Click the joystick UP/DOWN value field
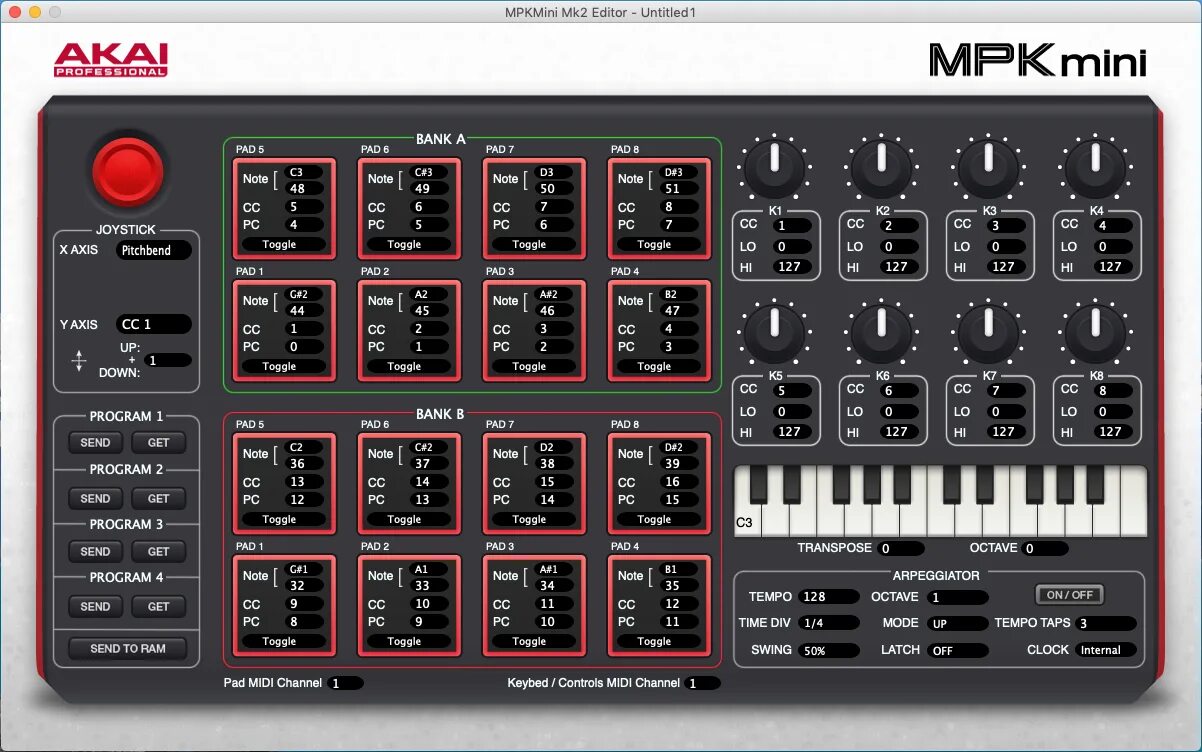1202x752 pixels. click(x=167, y=360)
